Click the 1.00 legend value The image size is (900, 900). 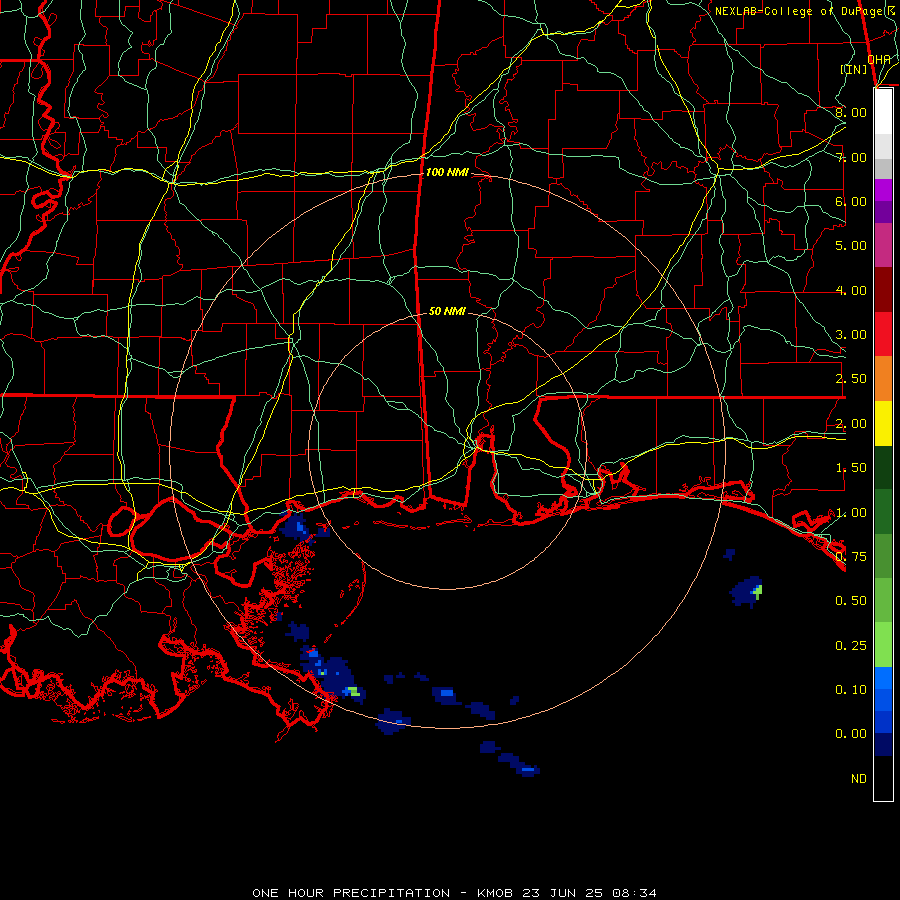(851, 513)
